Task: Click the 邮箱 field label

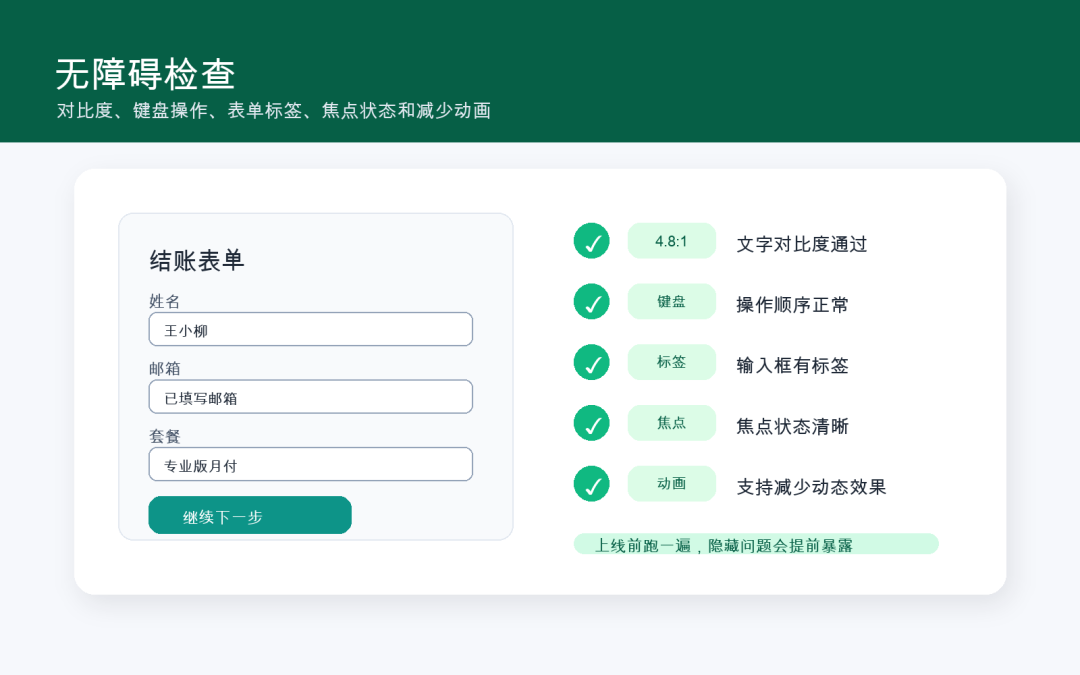Action: (x=165, y=368)
